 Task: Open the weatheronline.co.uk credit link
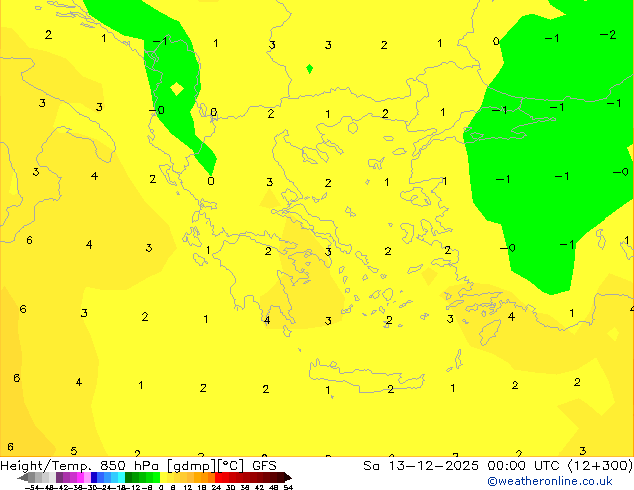pyautogui.click(x=550, y=481)
